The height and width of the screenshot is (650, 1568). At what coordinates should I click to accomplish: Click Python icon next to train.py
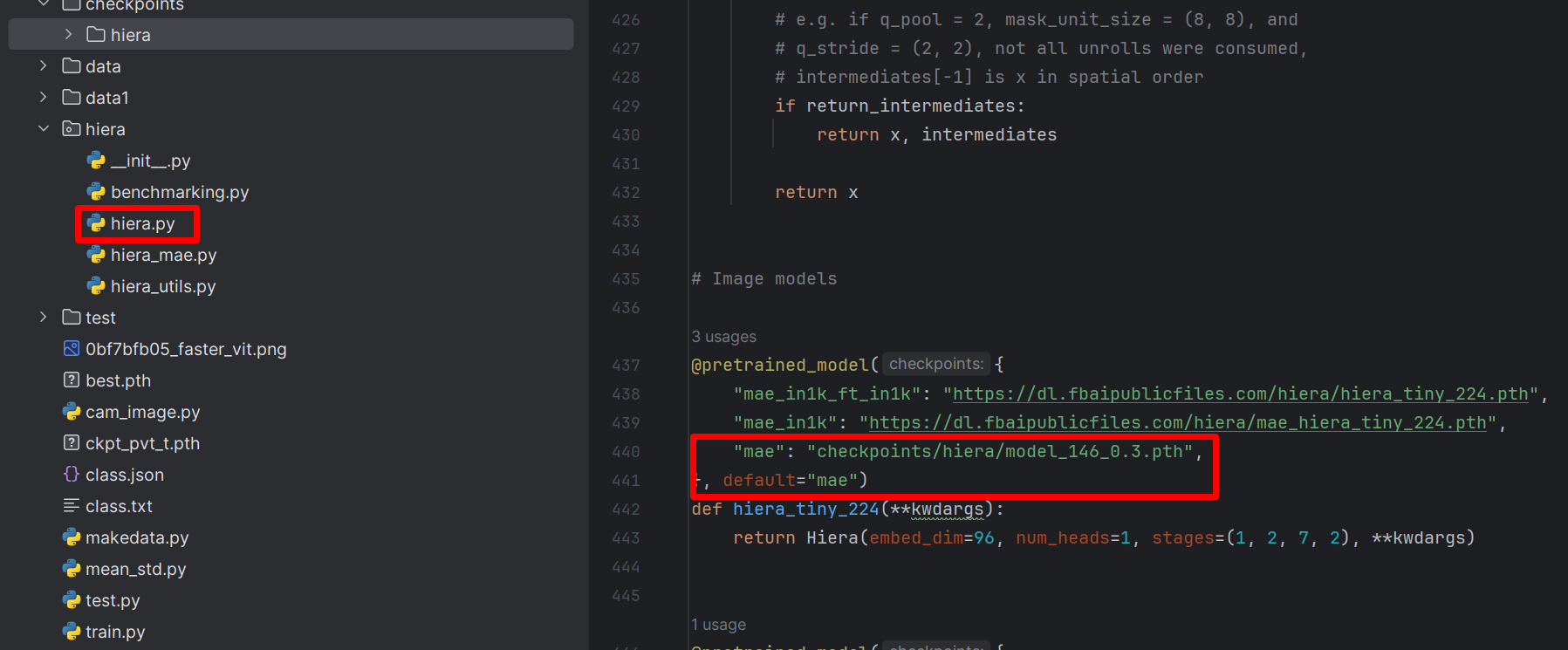[x=72, y=632]
